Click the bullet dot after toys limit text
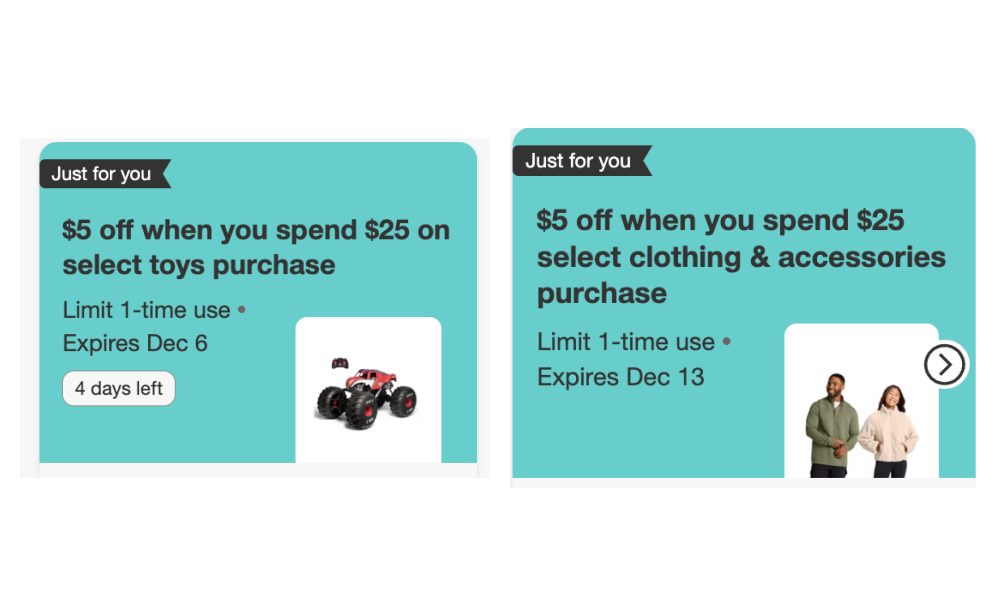 (241, 310)
